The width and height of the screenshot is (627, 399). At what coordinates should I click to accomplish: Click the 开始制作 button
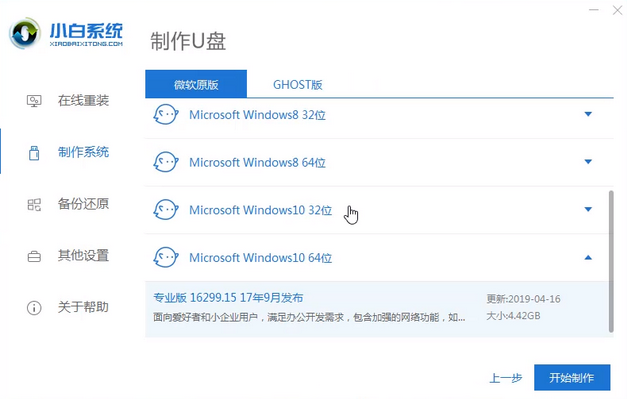coord(572,377)
